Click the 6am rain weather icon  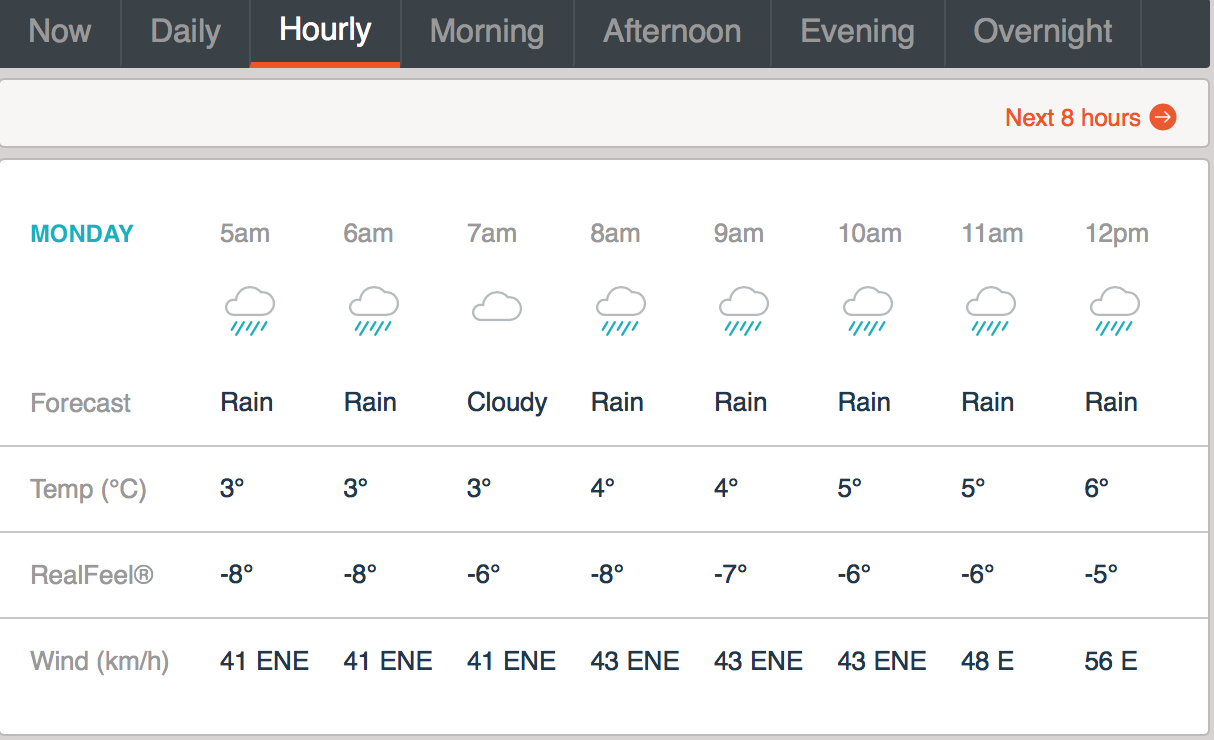pos(373,310)
